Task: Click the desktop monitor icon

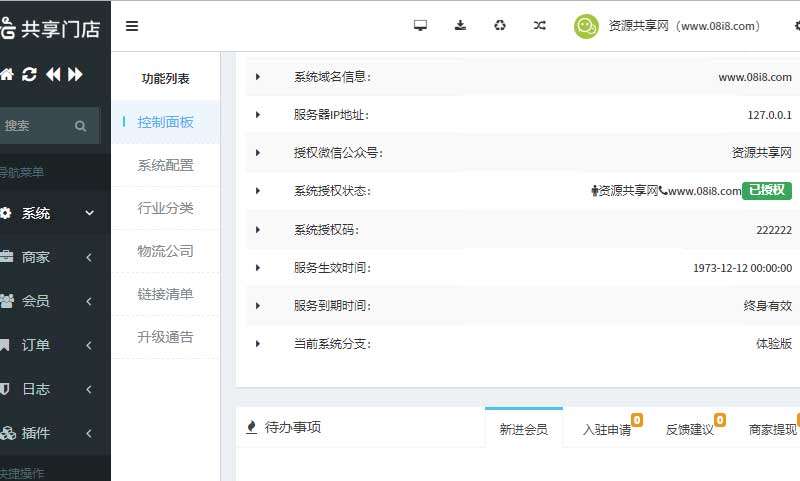Action: click(x=420, y=25)
